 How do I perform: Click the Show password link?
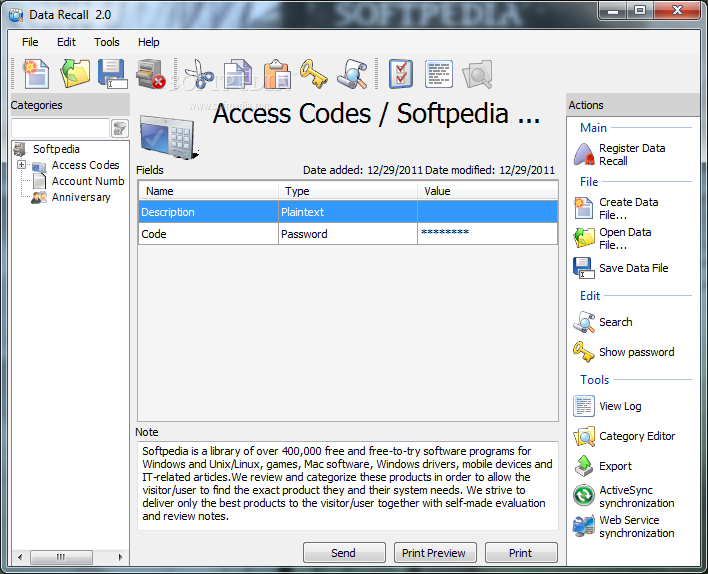[636, 352]
